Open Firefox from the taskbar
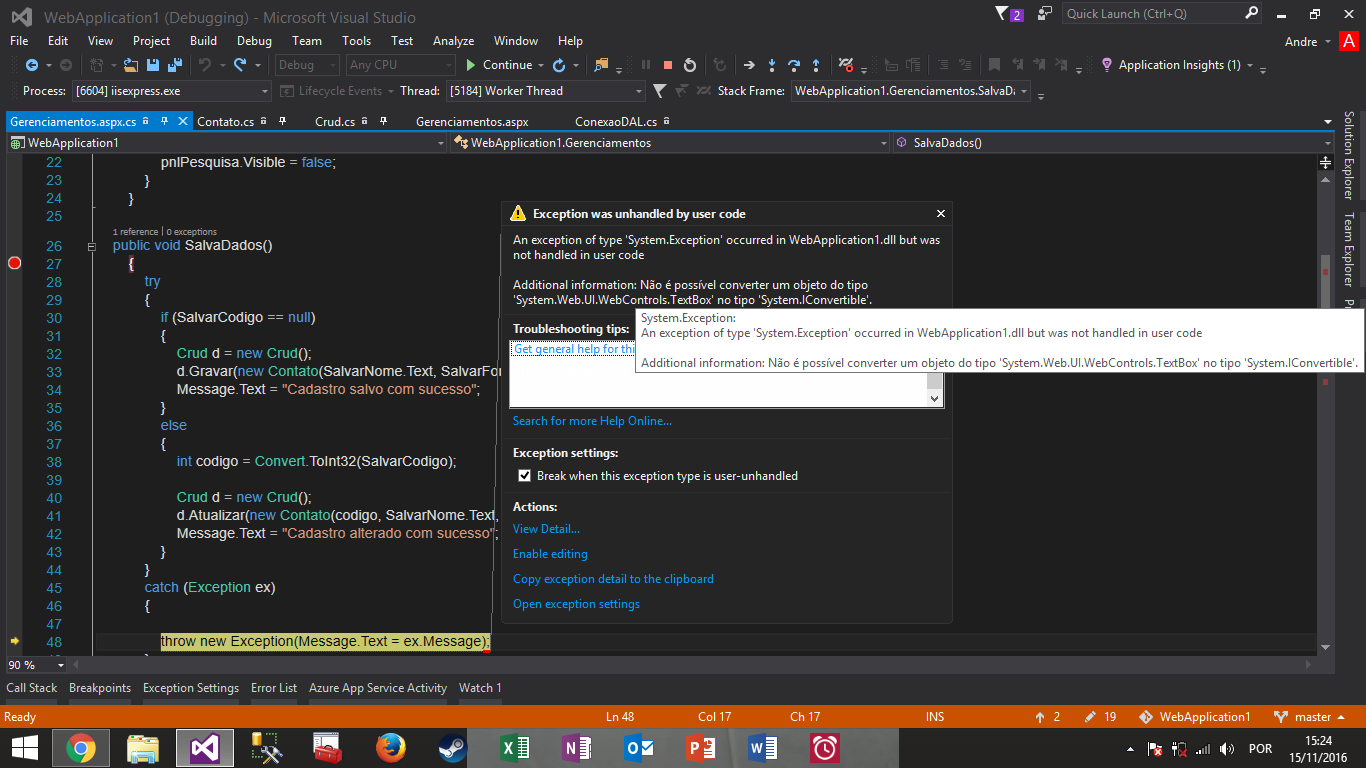 tap(391, 748)
